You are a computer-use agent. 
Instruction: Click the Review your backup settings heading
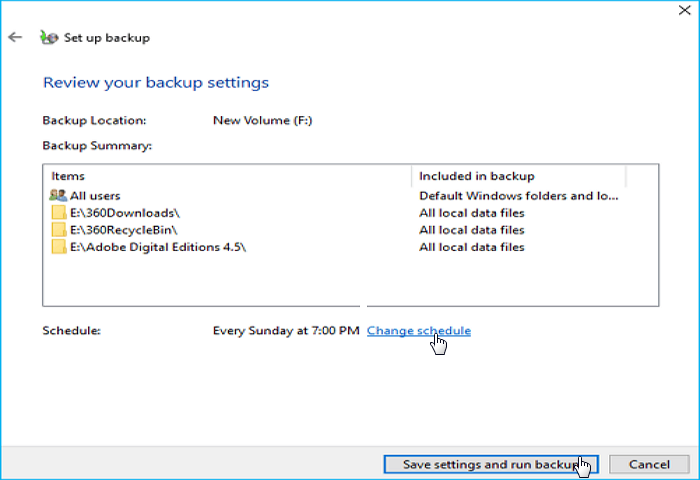tap(155, 82)
